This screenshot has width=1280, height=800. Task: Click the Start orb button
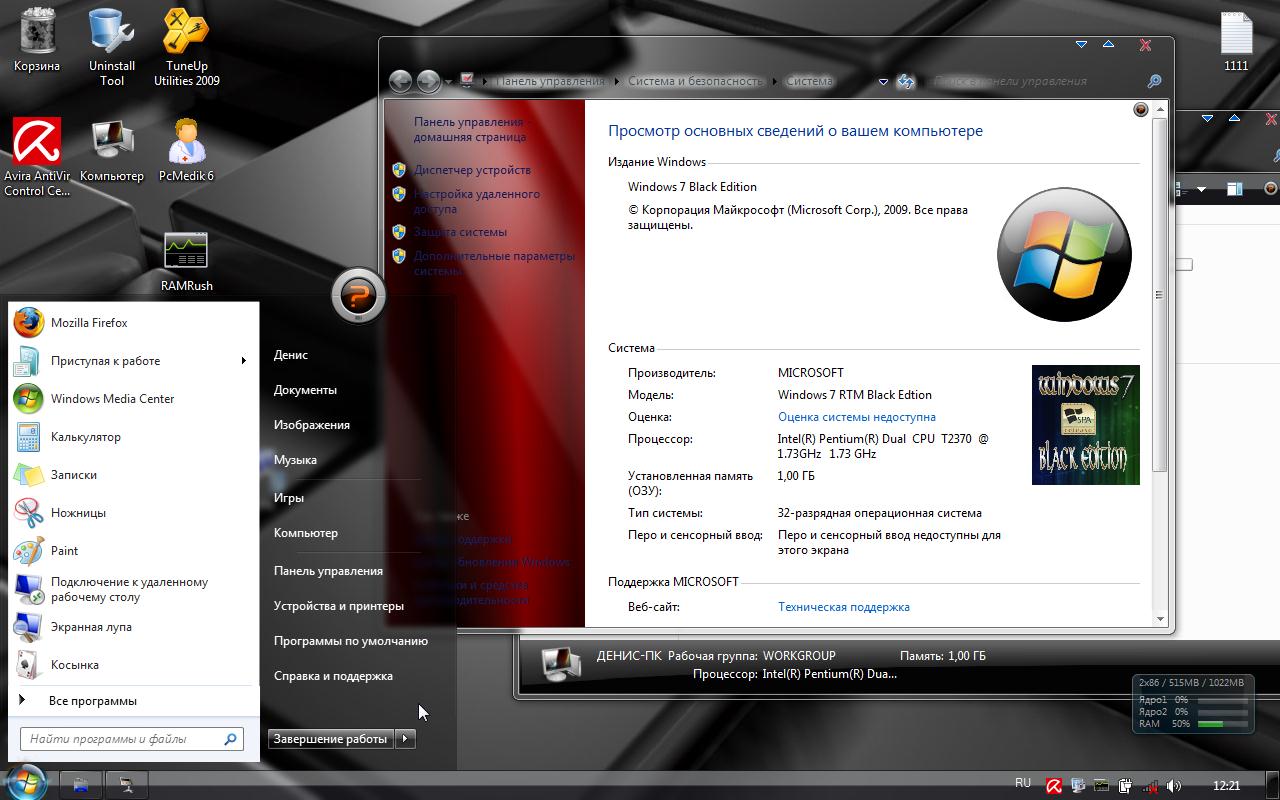(x=26, y=782)
